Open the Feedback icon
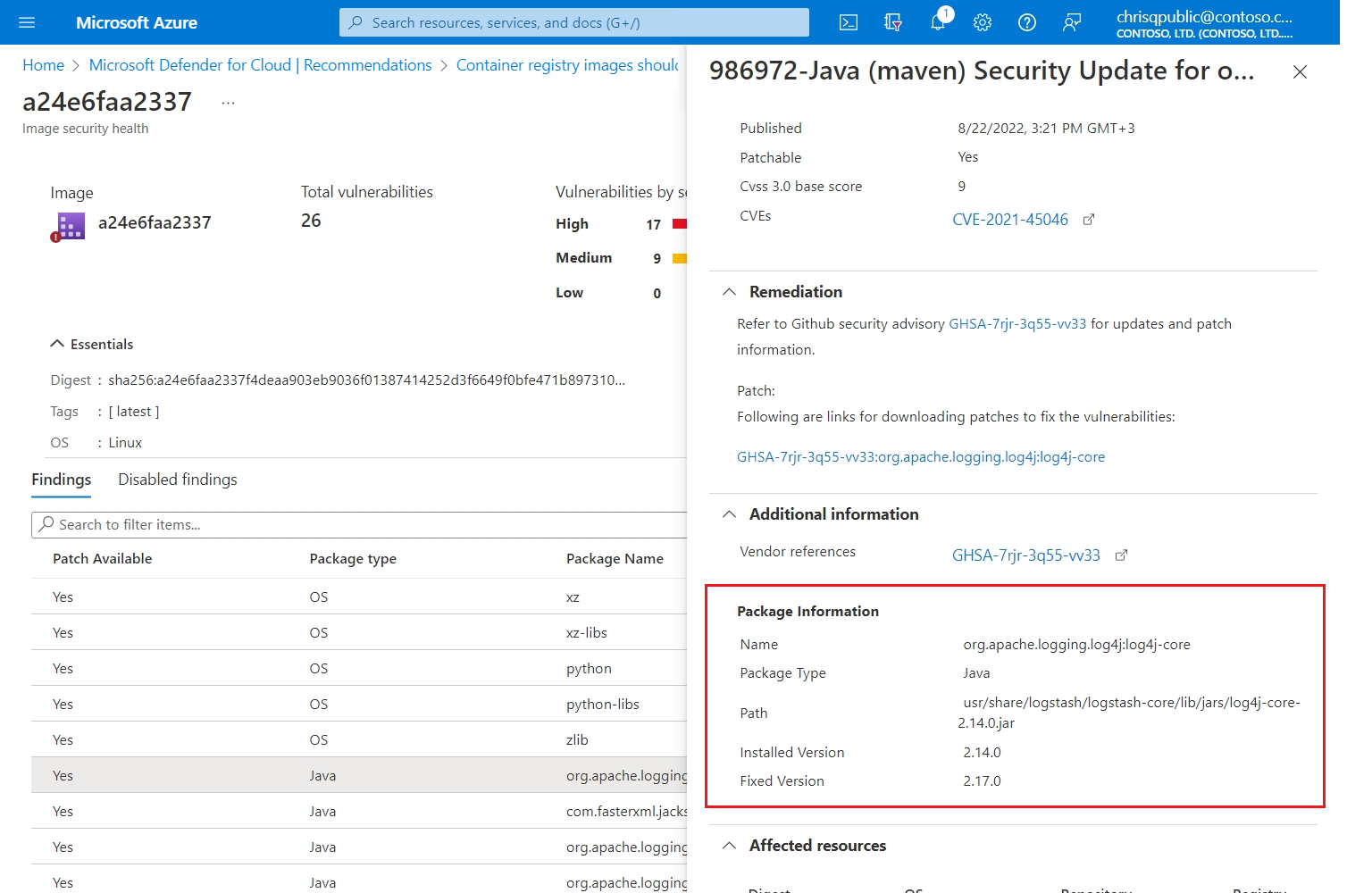This screenshot has width=1372, height=893. 1072,22
